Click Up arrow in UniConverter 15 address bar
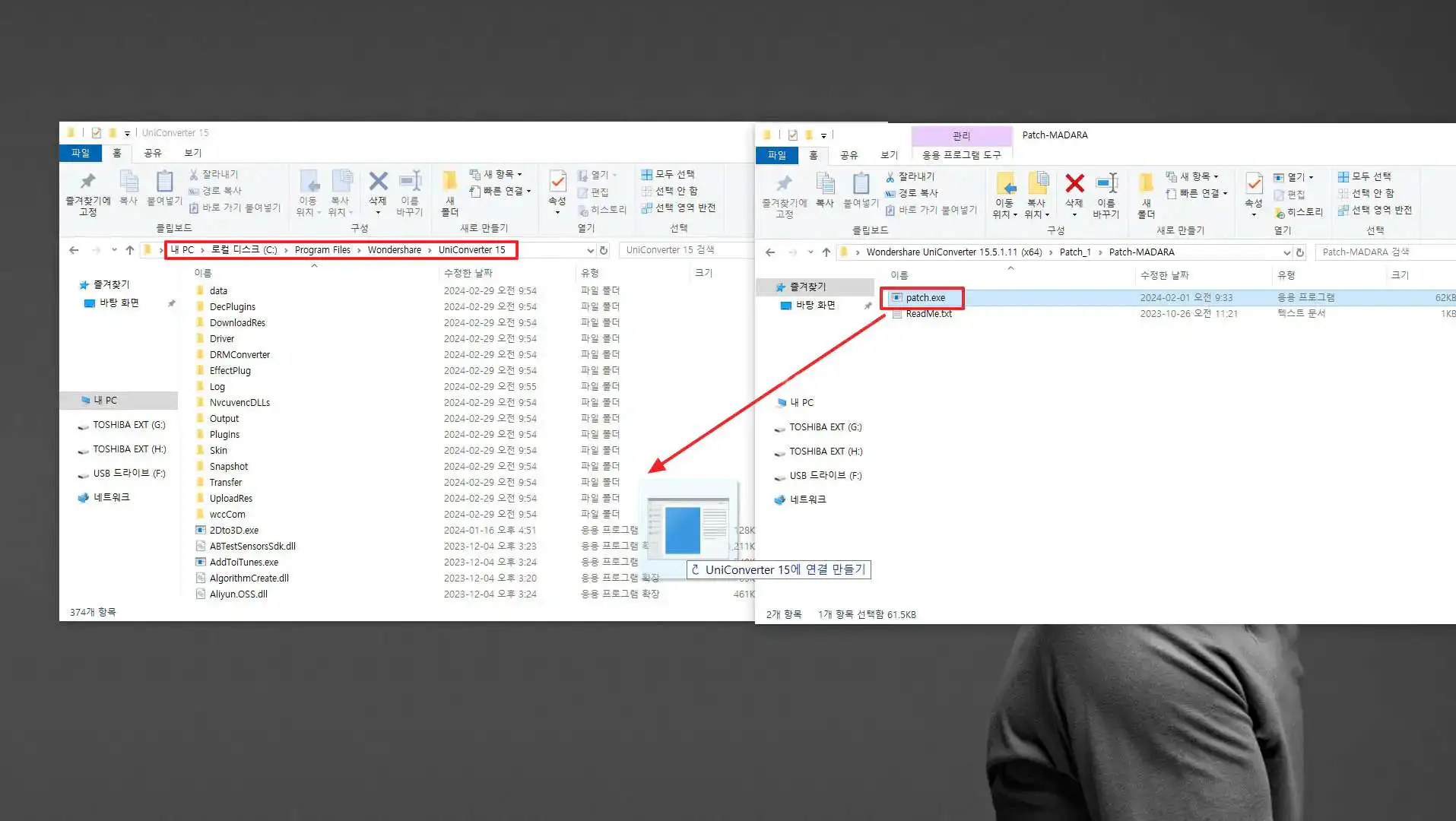 click(130, 250)
